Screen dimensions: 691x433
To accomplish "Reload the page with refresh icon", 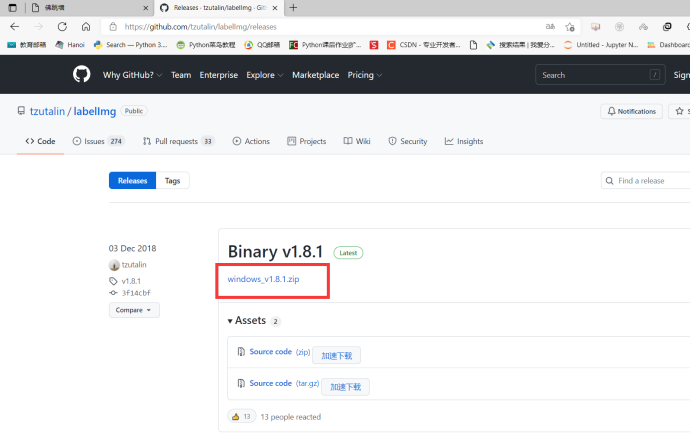I will [x=62, y=27].
